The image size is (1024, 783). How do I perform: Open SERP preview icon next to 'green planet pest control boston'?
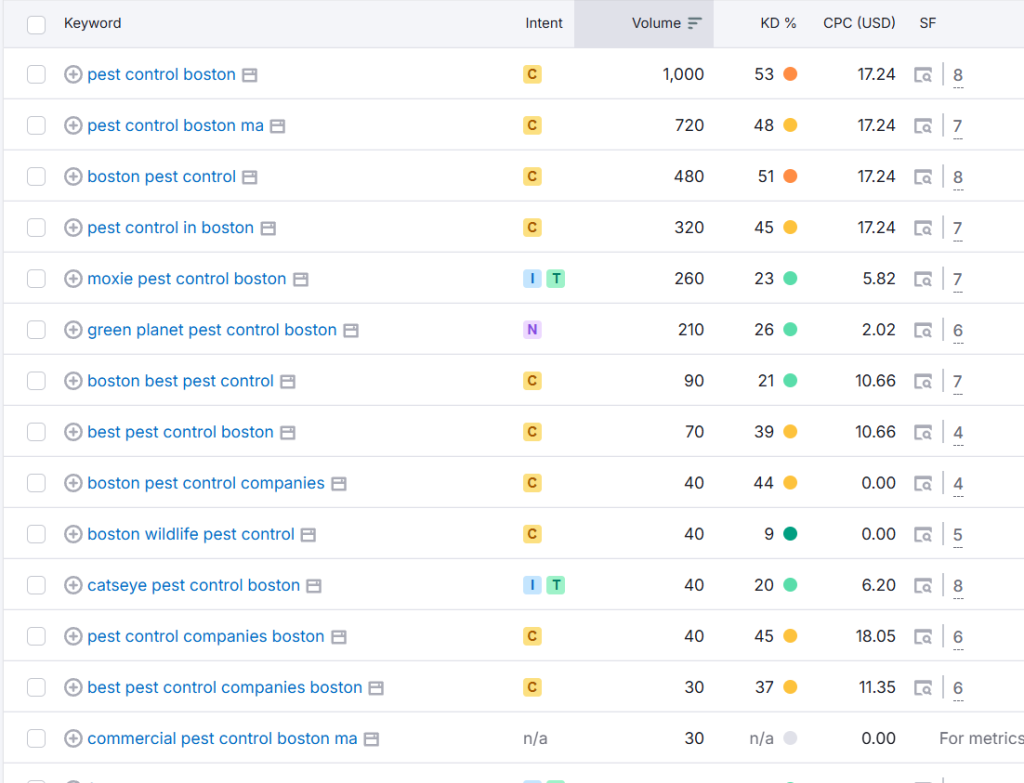351,330
